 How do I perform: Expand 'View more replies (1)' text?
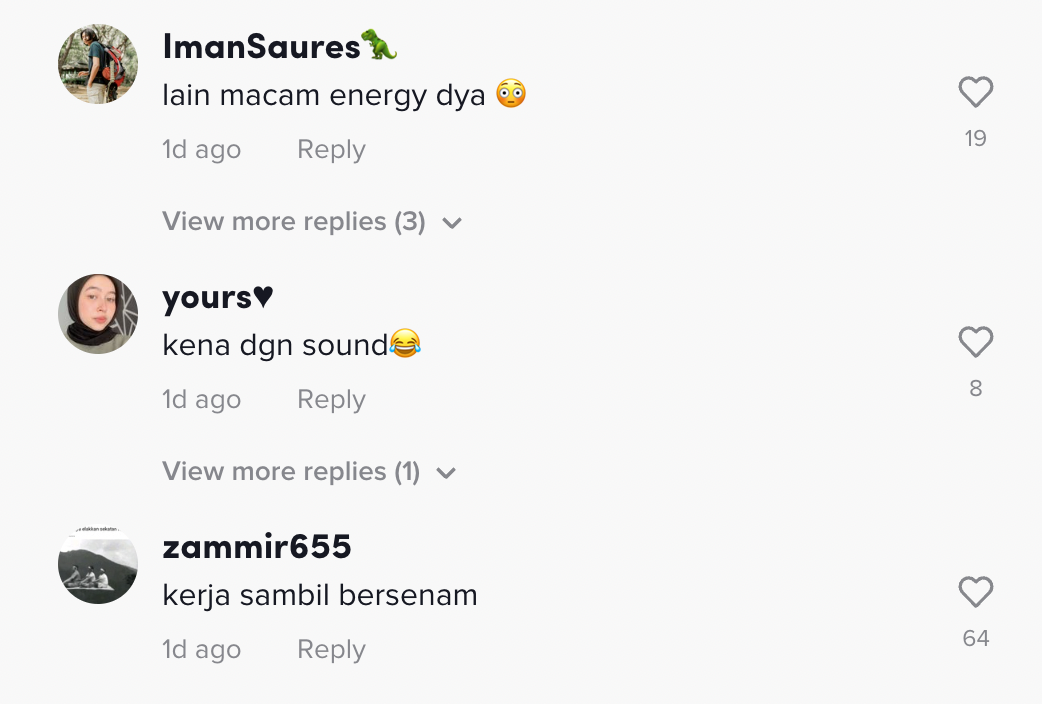pos(291,472)
